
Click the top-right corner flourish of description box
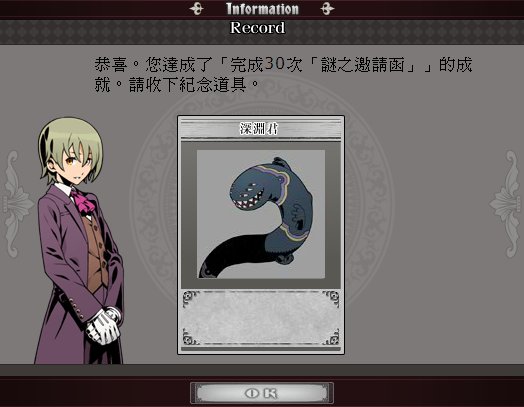(331, 298)
